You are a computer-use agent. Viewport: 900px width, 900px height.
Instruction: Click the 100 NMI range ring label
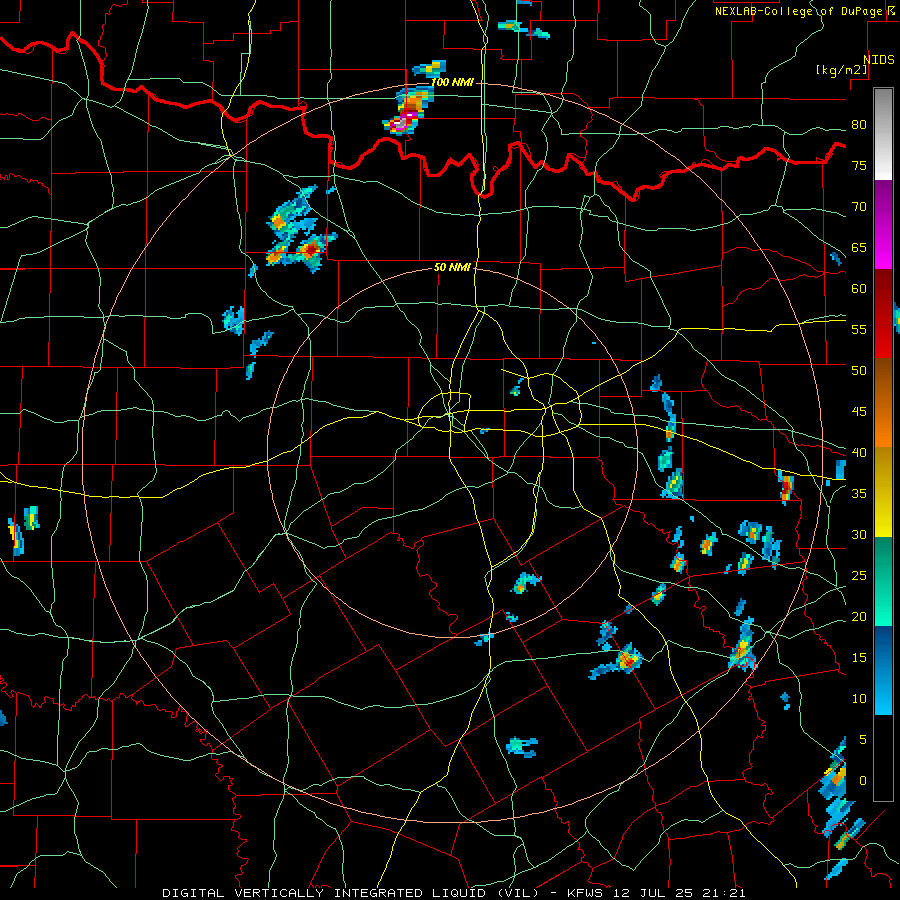pos(452,82)
